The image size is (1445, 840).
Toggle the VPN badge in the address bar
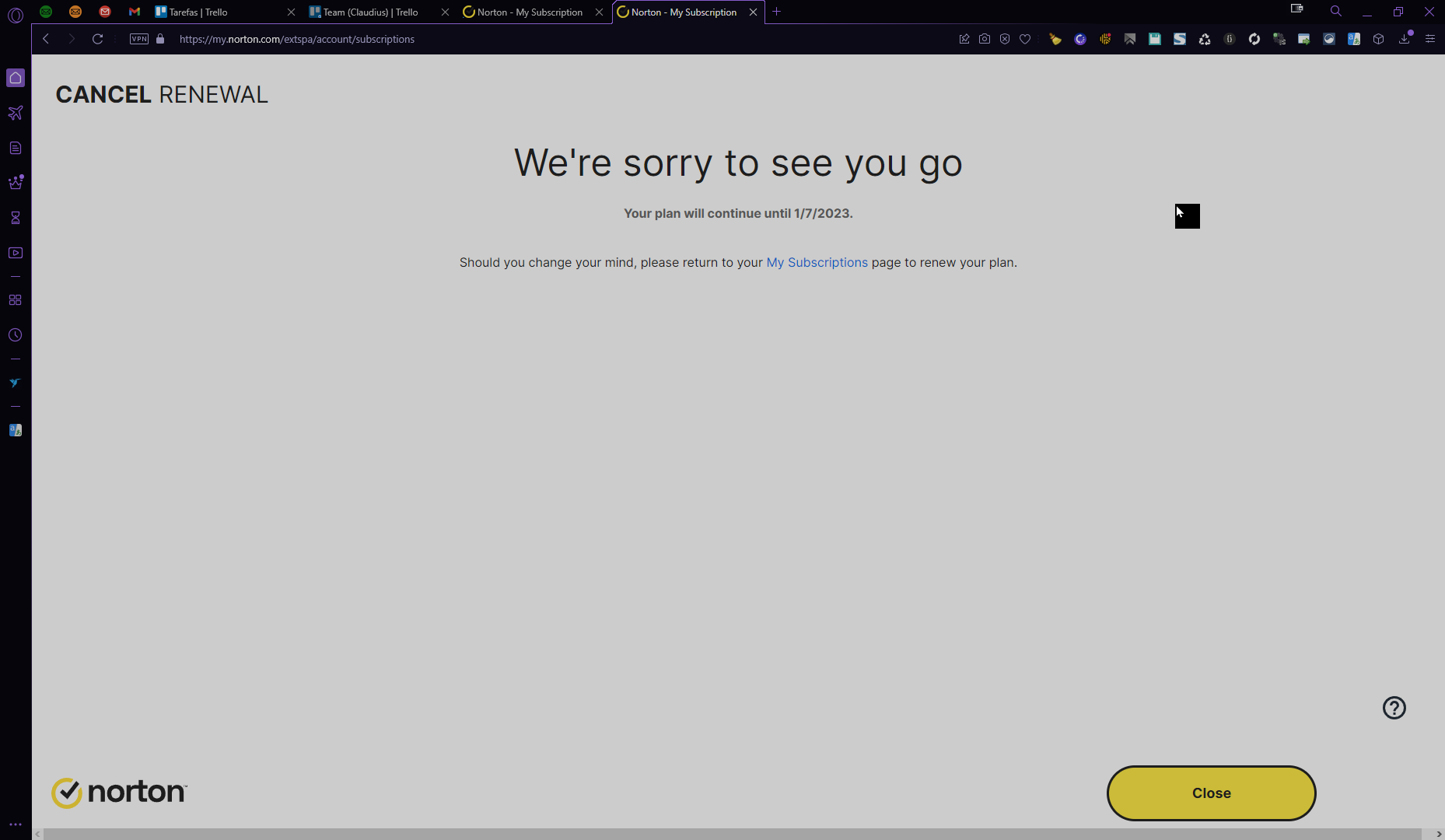tap(139, 39)
